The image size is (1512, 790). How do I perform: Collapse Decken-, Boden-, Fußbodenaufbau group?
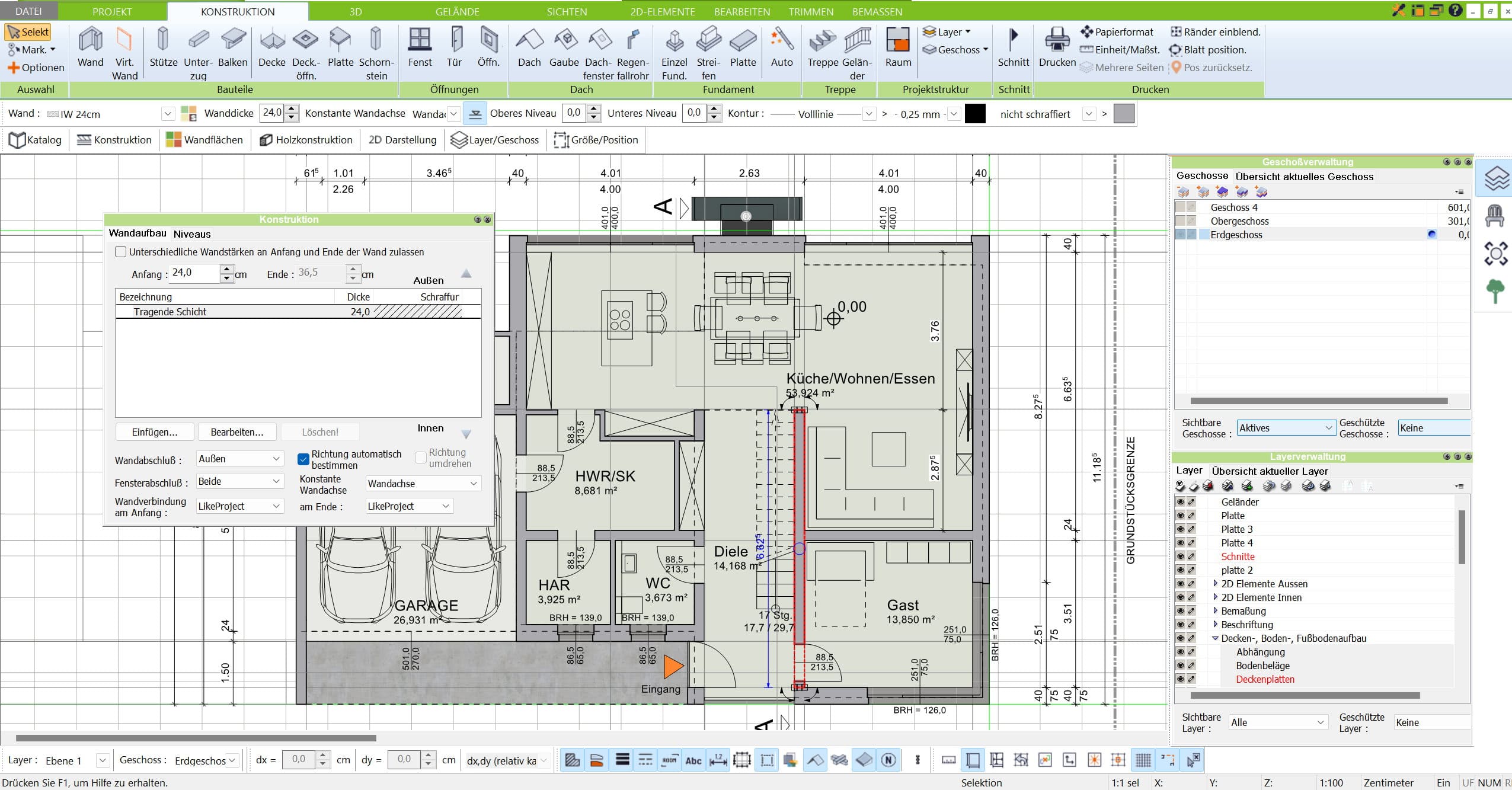[1215, 638]
